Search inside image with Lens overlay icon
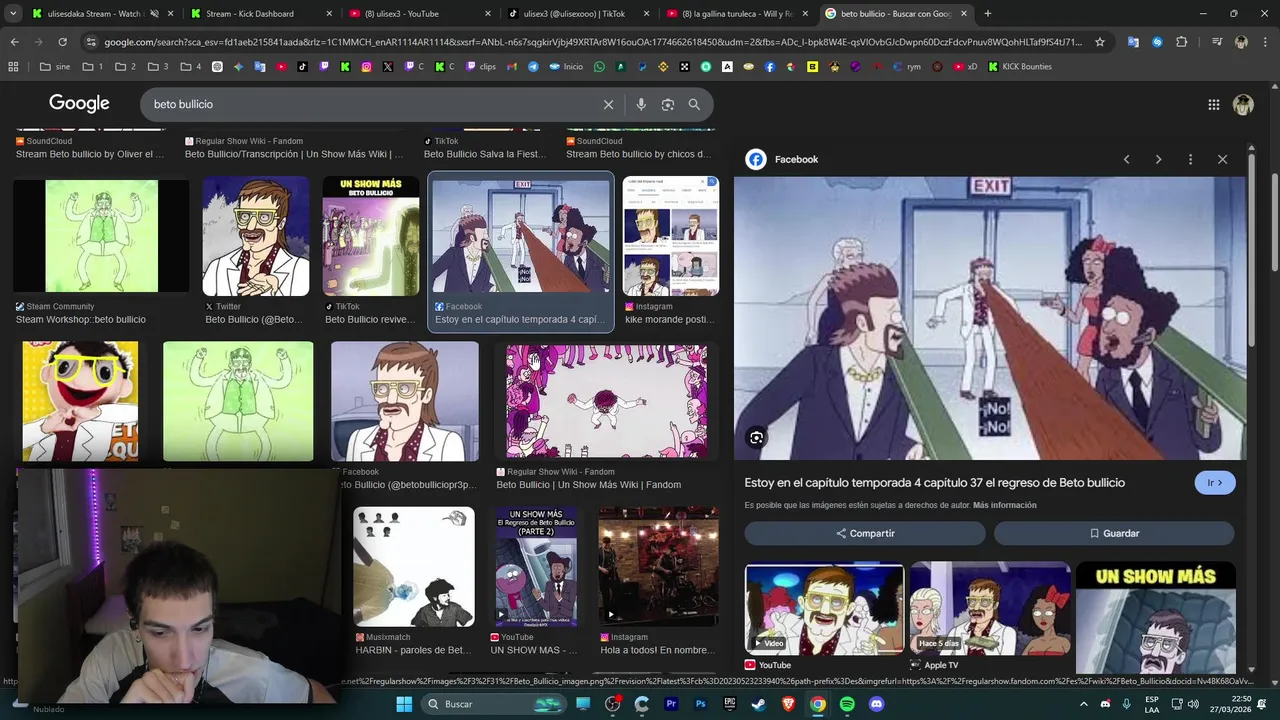Image resolution: width=1280 pixels, height=720 pixels. tap(756, 437)
